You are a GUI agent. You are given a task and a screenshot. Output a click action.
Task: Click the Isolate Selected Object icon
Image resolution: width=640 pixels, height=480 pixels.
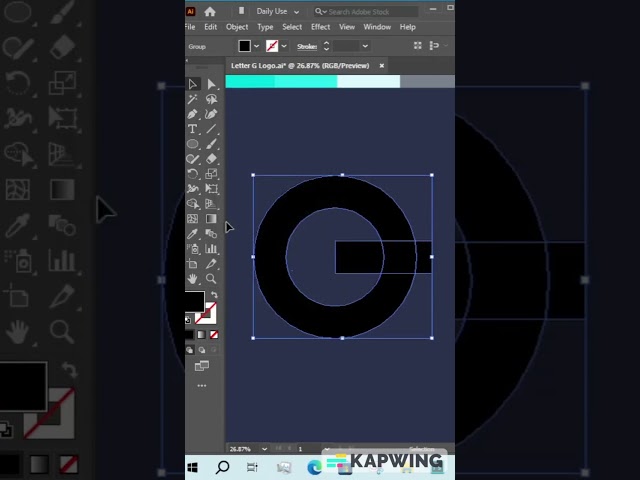click(418, 46)
